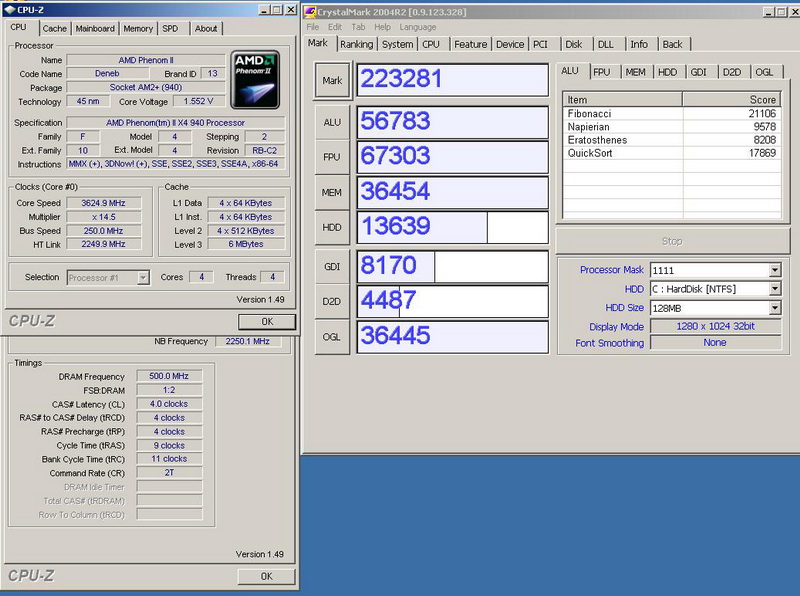Switch to the SPD tab in CPU-Z
Screen dimensions: 800x596
pyautogui.click(x=170, y=29)
